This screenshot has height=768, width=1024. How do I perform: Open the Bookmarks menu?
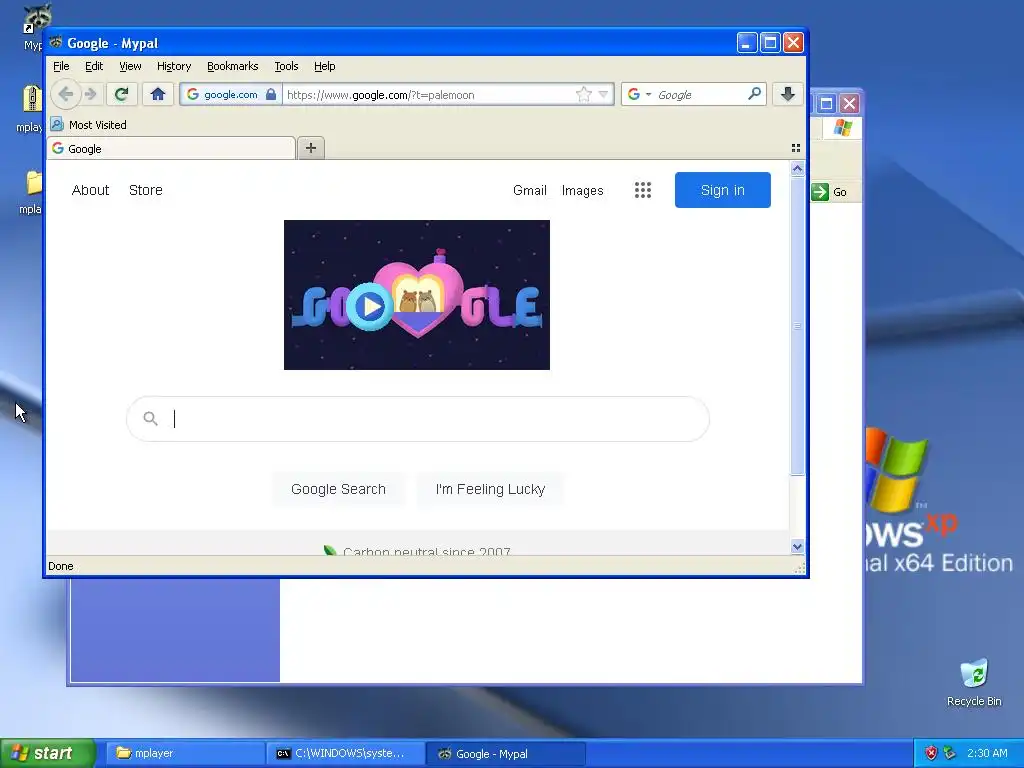232,66
